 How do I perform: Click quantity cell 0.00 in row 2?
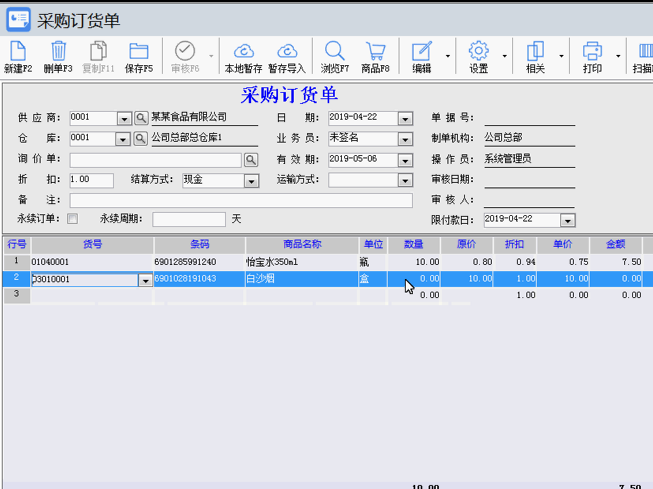point(414,279)
